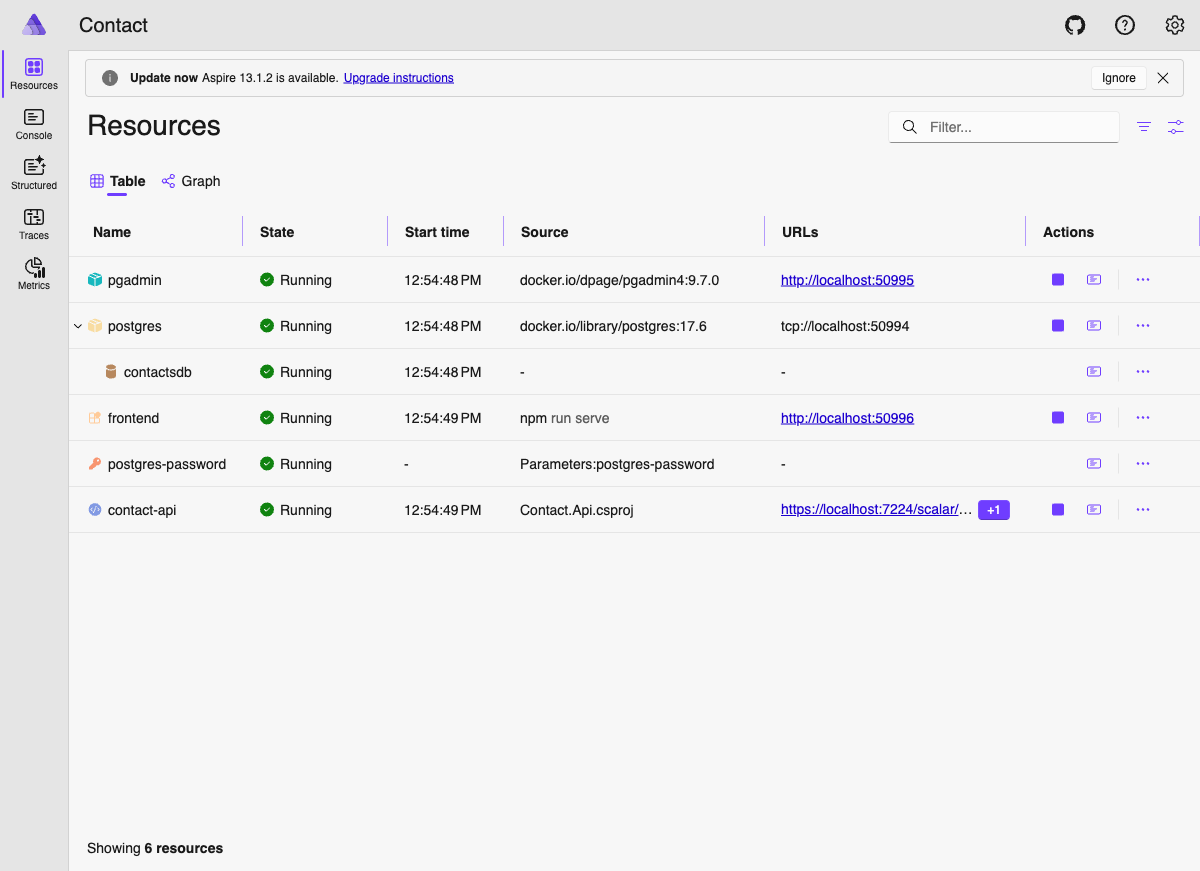
Task: View console logs for the contactsdb resource
Action: tap(1093, 371)
